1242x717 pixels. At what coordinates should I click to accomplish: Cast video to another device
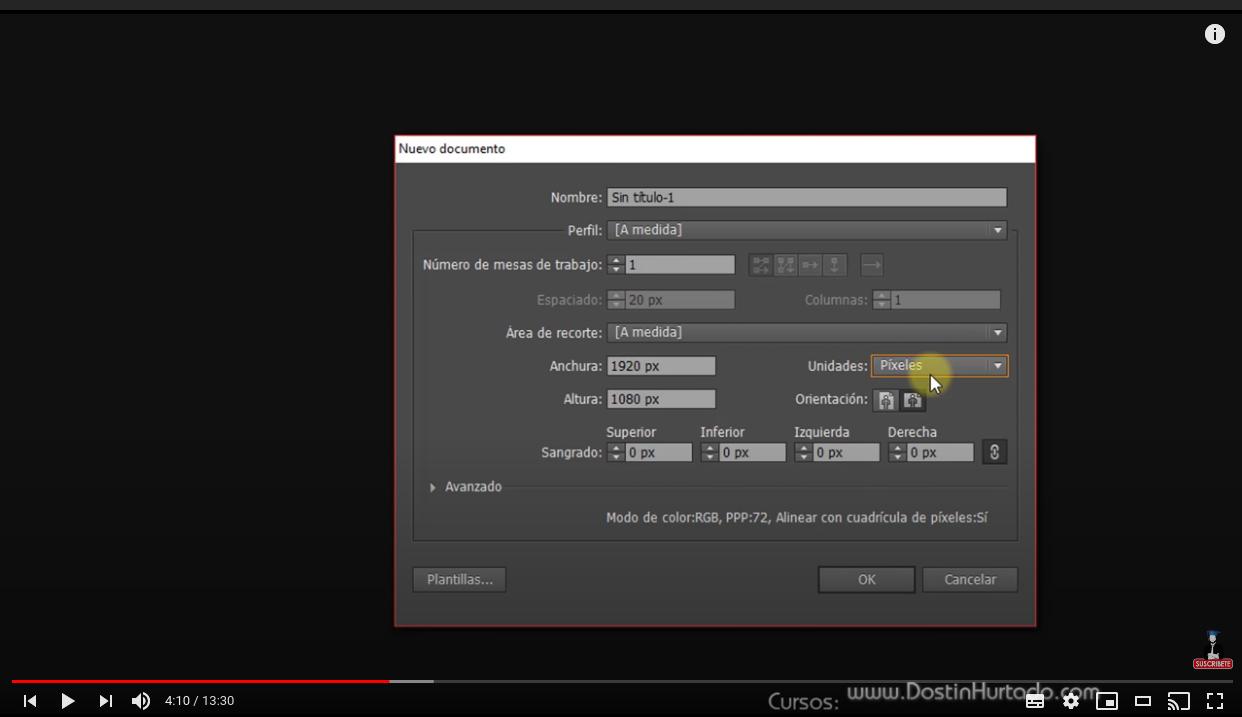[x=1179, y=701]
